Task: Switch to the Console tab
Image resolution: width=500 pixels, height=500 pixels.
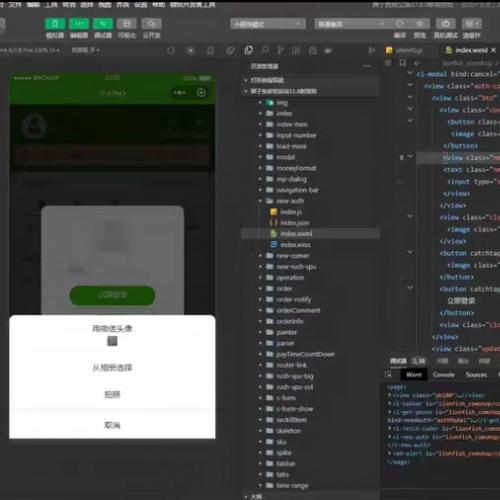Action: tap(444, 375)
